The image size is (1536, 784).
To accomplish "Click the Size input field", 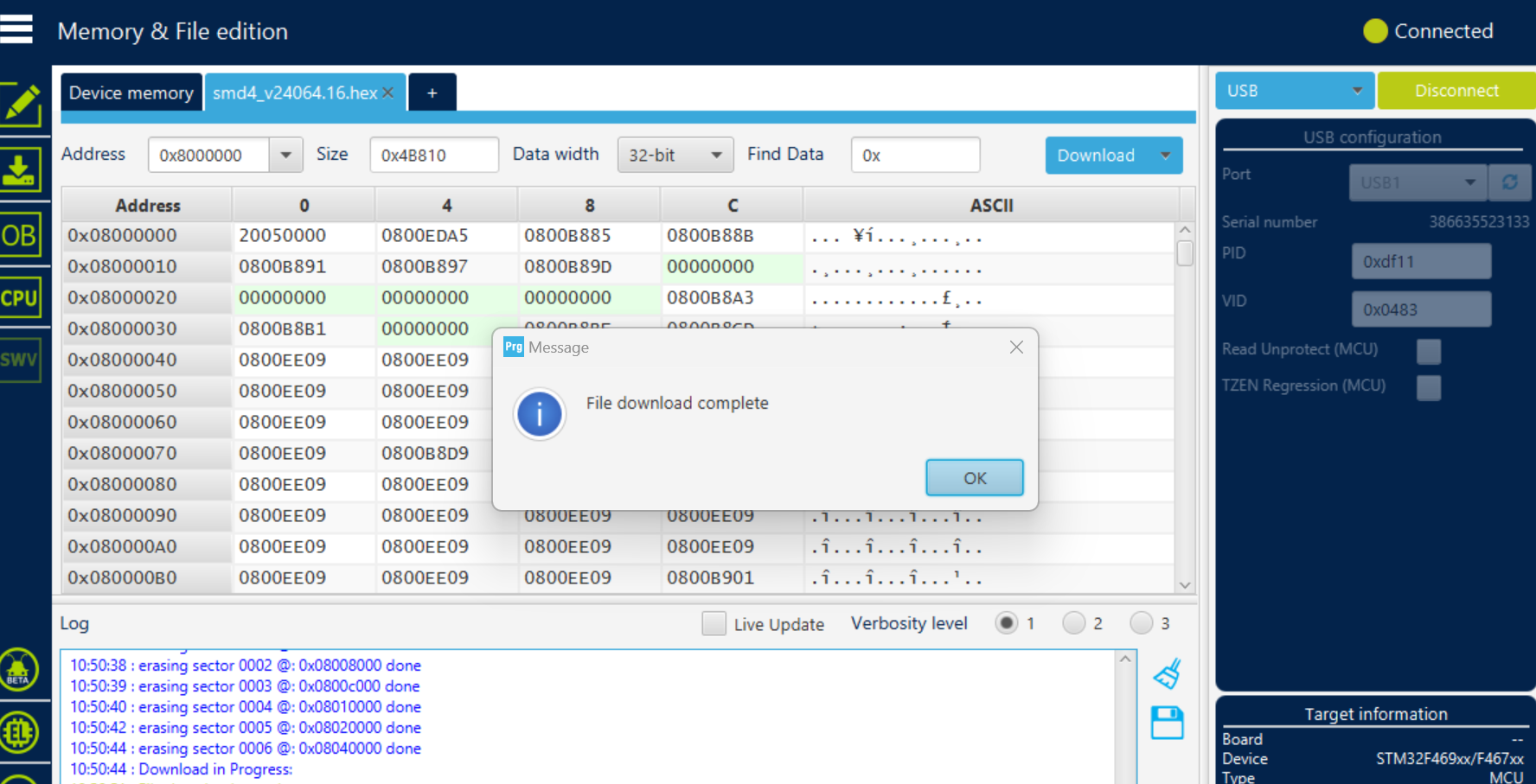I will tap(434, 156).
